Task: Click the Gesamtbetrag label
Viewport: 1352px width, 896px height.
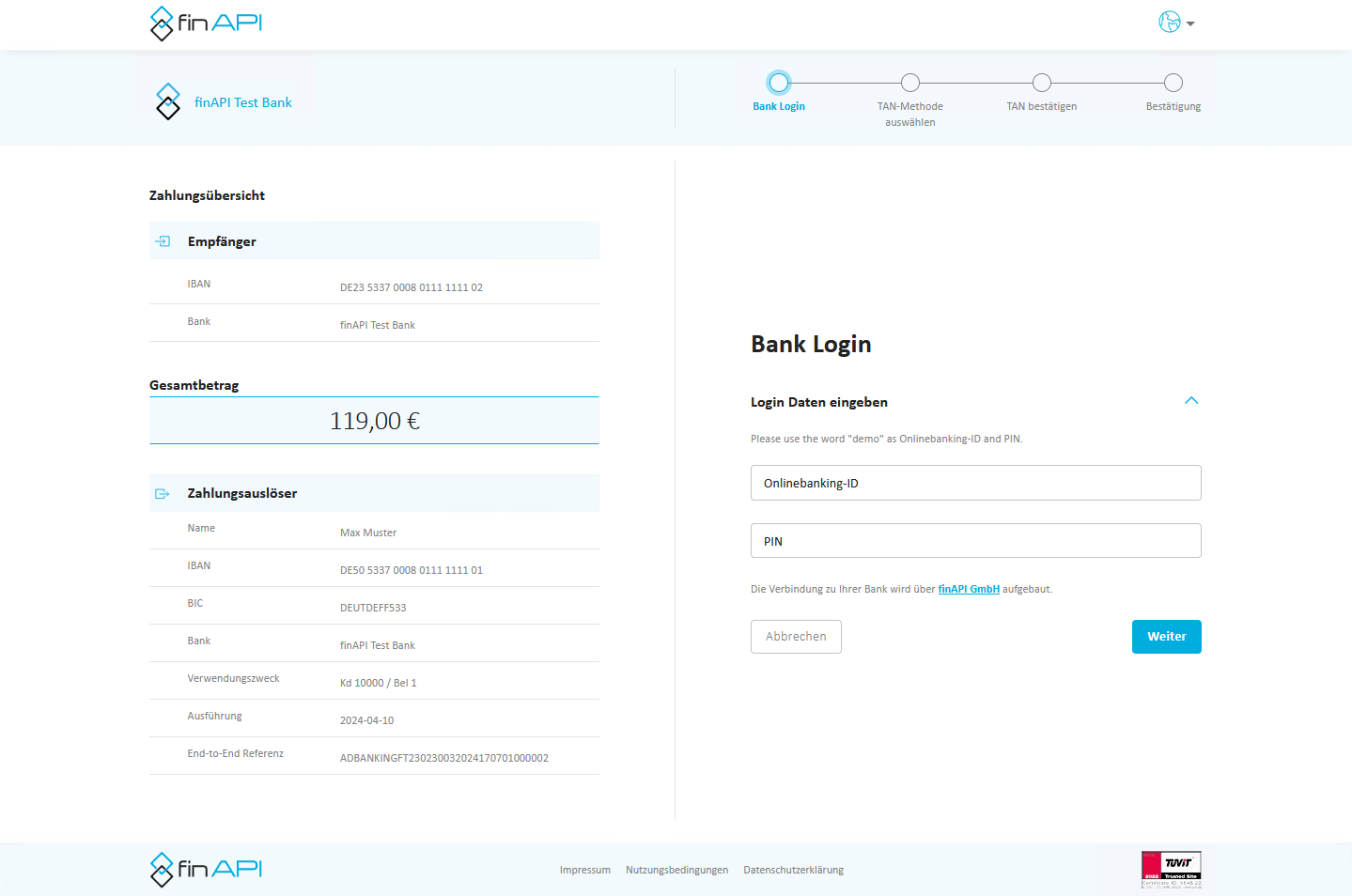Action: 194,385
